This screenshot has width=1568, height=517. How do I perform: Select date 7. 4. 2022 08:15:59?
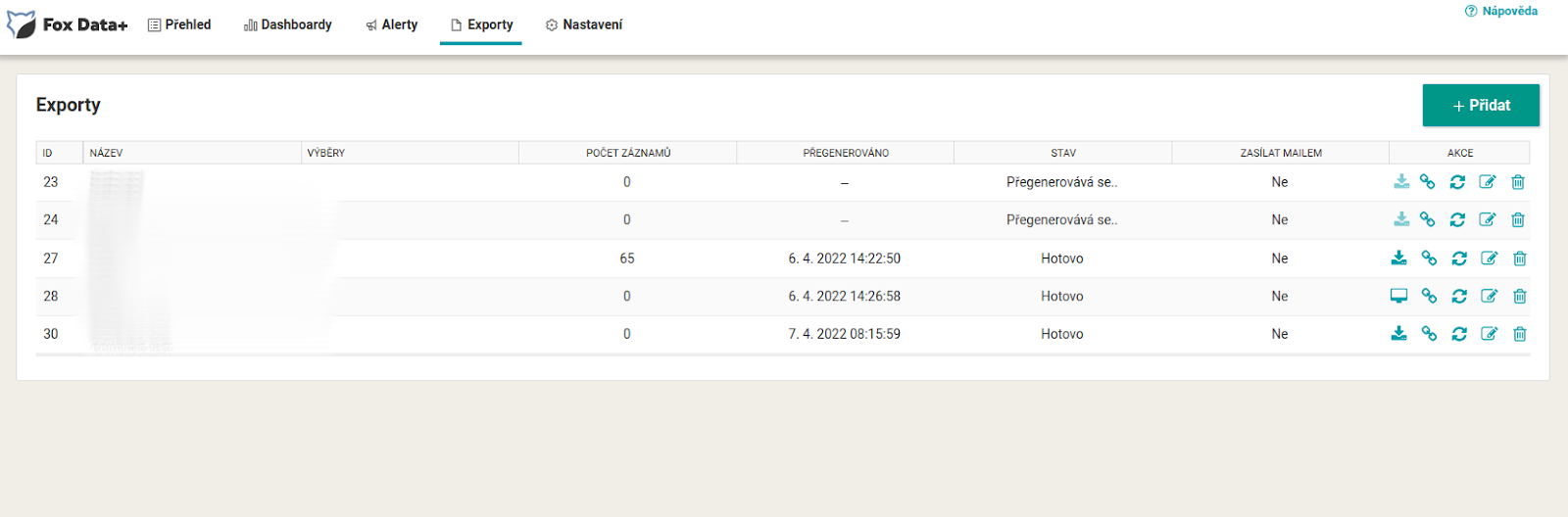[845, 334]
